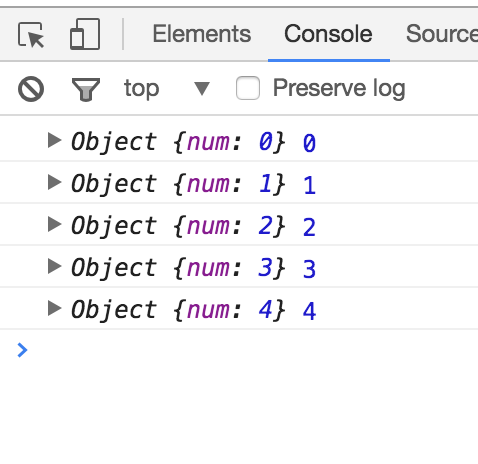Screen dimensions: 478x464
Task: Click the logged value 4 after object
Action: tap(309, 311)
